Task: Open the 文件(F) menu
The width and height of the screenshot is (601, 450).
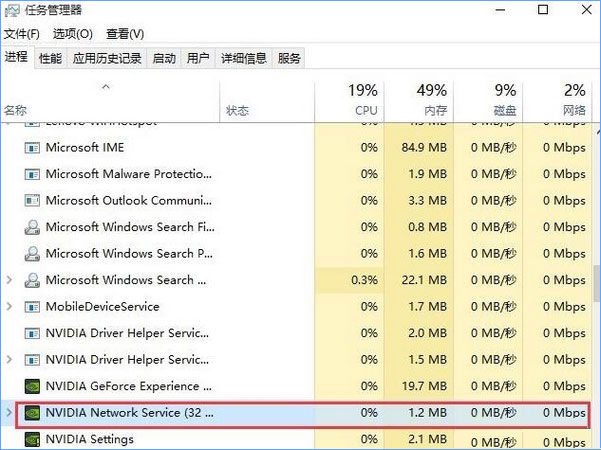Action: pyautogui.click(x=21, y=35)
